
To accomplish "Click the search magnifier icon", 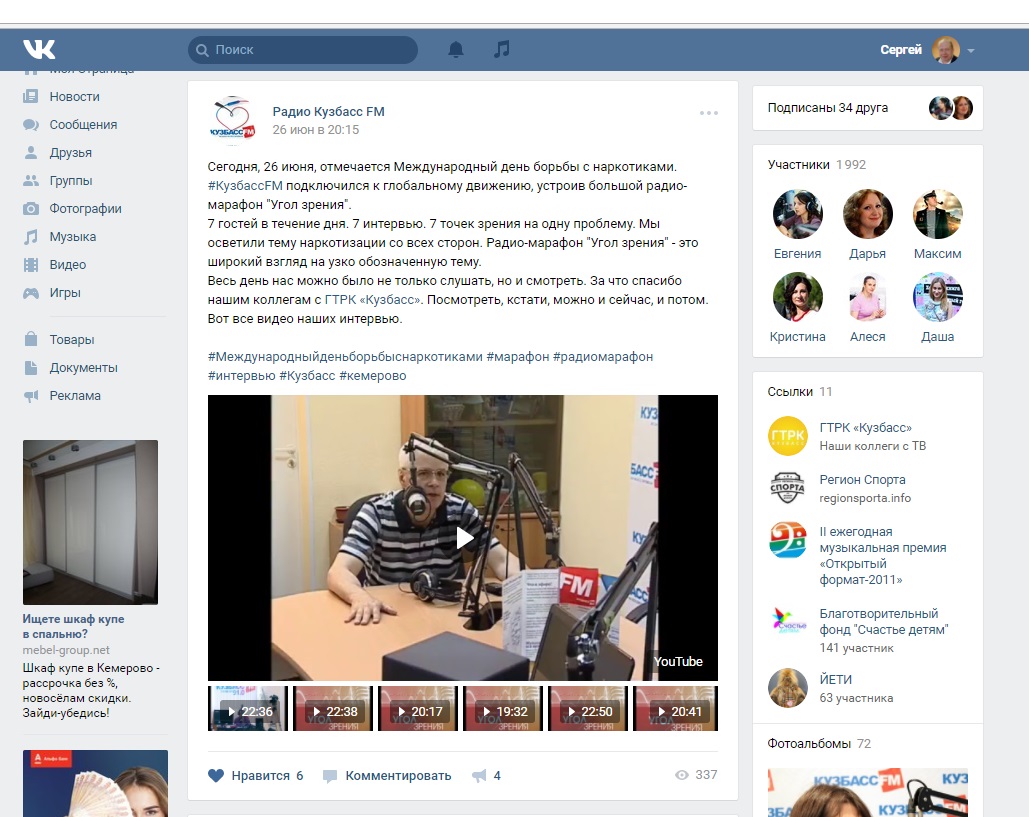I will pos(202,50).
